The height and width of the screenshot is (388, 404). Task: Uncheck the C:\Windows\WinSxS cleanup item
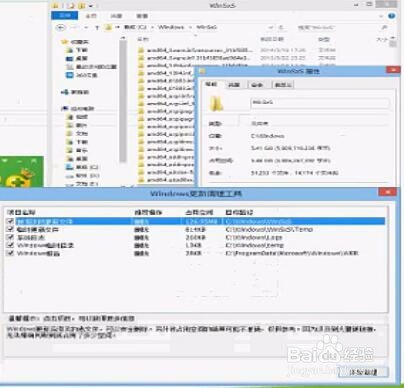click(10, 221)
